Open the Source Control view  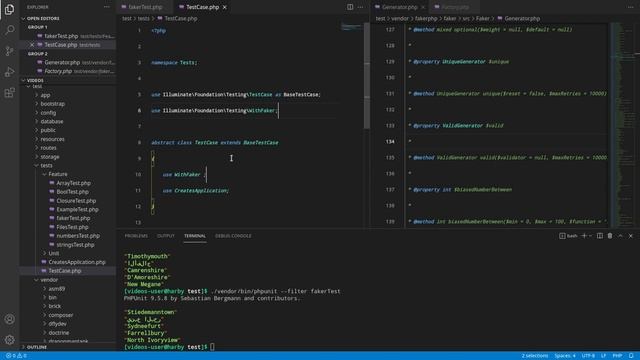pos(9,51)
